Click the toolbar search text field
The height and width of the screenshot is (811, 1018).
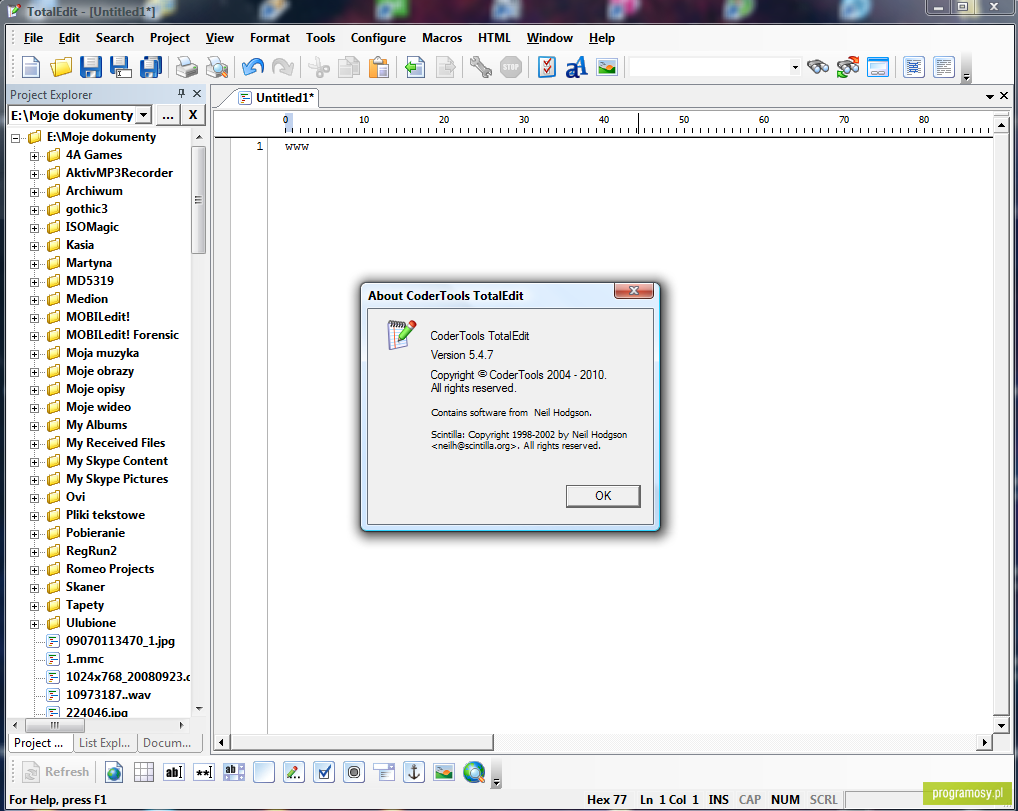click(710, 67)
